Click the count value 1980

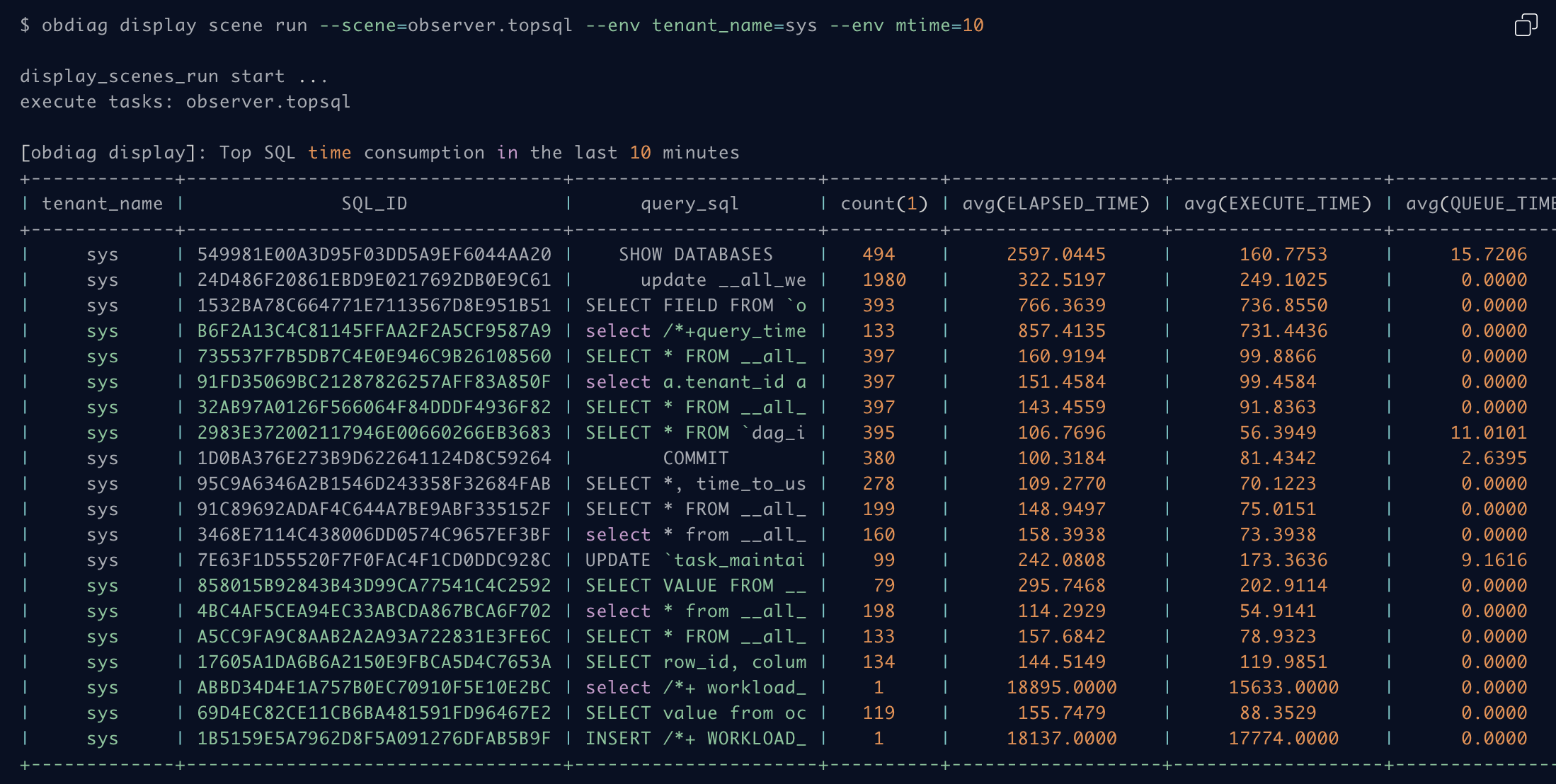click(883, 280)
